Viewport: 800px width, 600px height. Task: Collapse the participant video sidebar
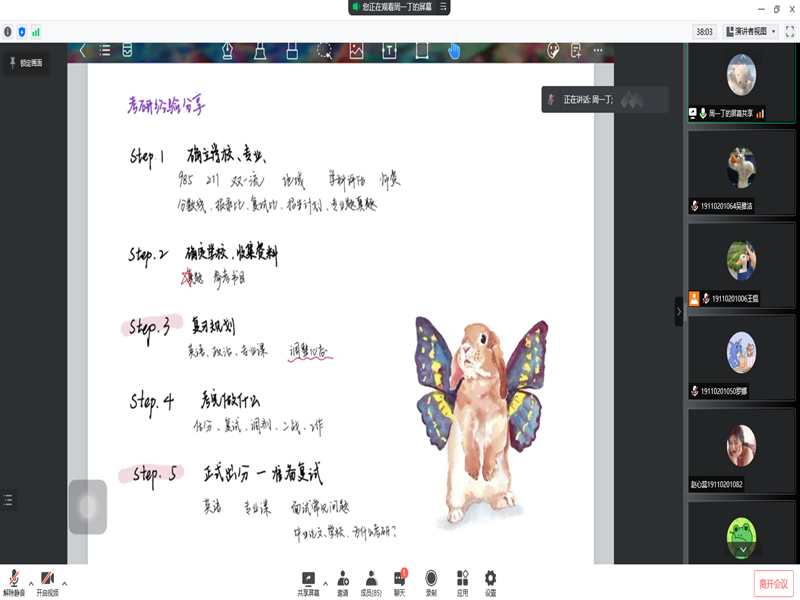(679, 311)
